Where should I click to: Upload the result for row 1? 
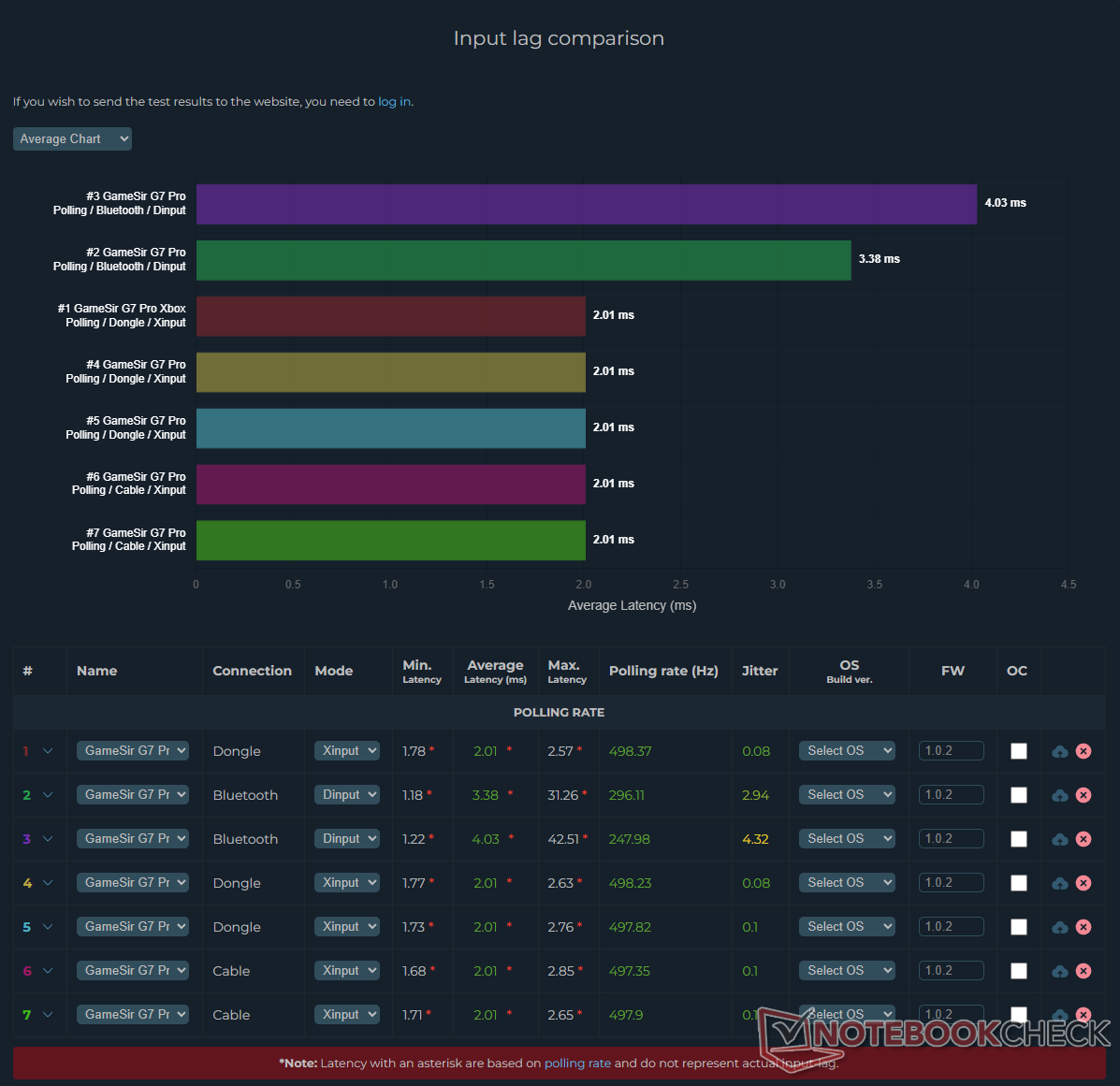point(1060,751)
